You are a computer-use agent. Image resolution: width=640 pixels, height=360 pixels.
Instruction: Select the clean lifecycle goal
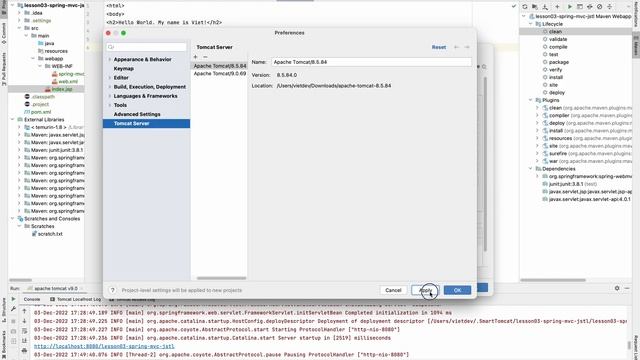[555, 31]
